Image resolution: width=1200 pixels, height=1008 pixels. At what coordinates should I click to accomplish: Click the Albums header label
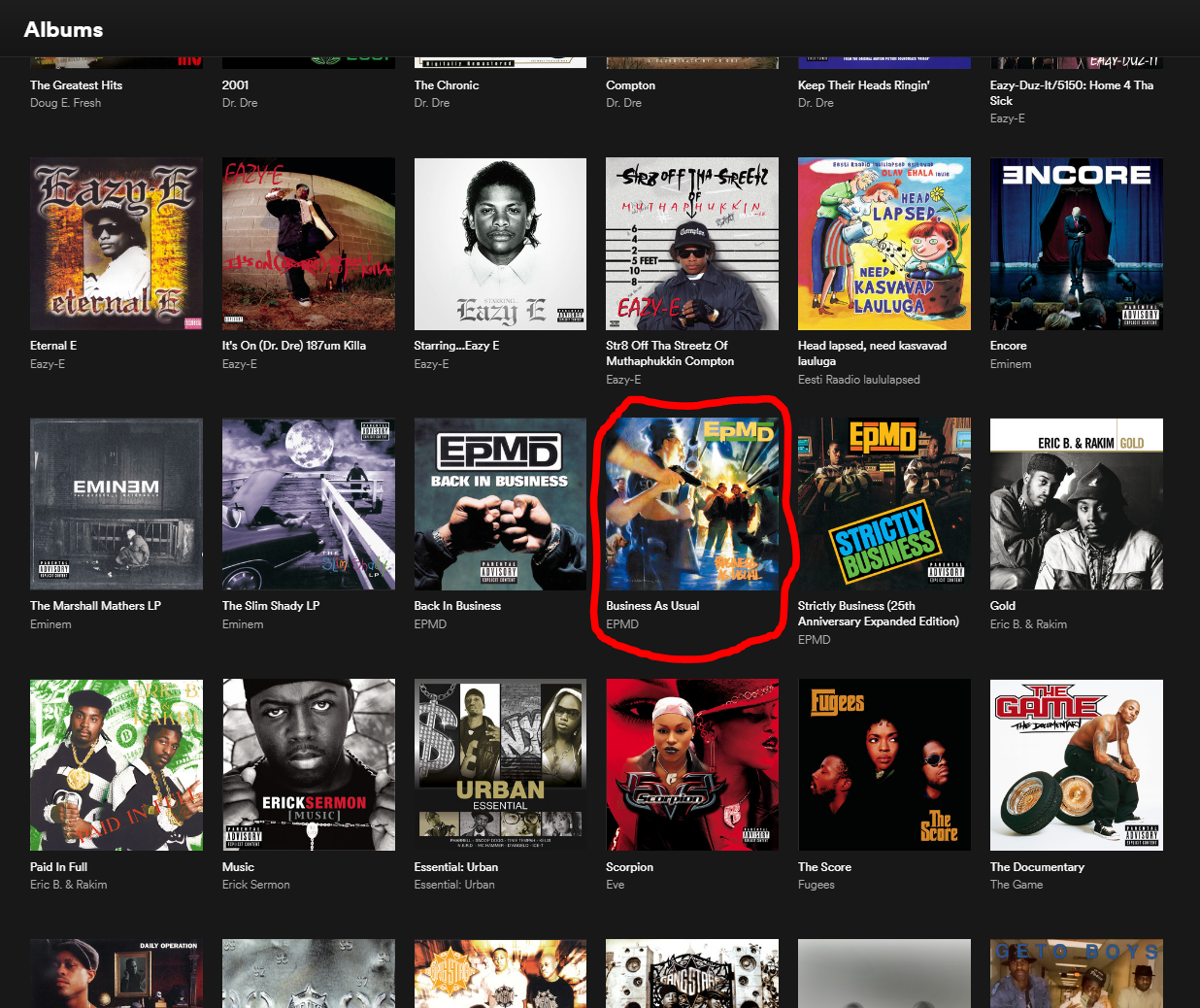(x=63, y=29)
